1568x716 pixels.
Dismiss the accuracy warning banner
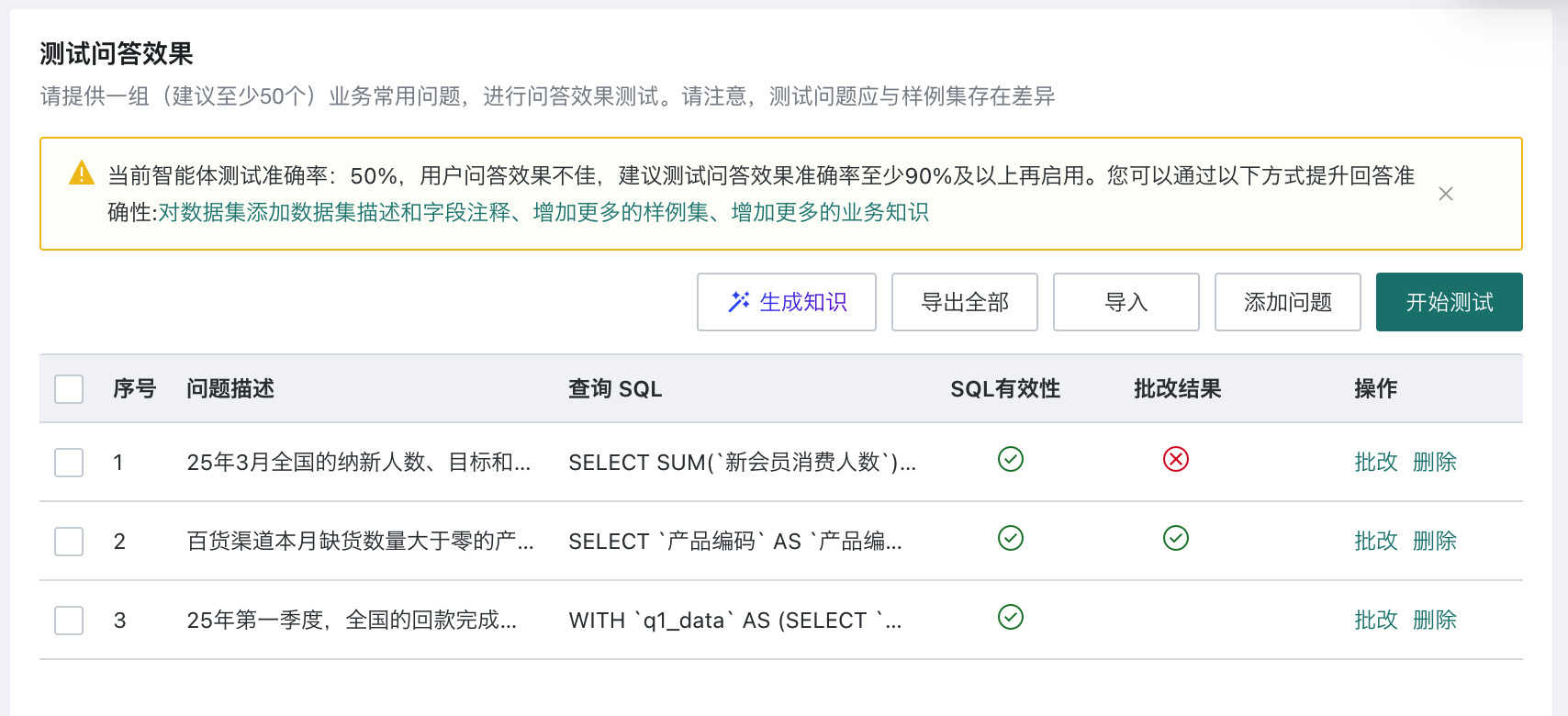click(1445, 194)
